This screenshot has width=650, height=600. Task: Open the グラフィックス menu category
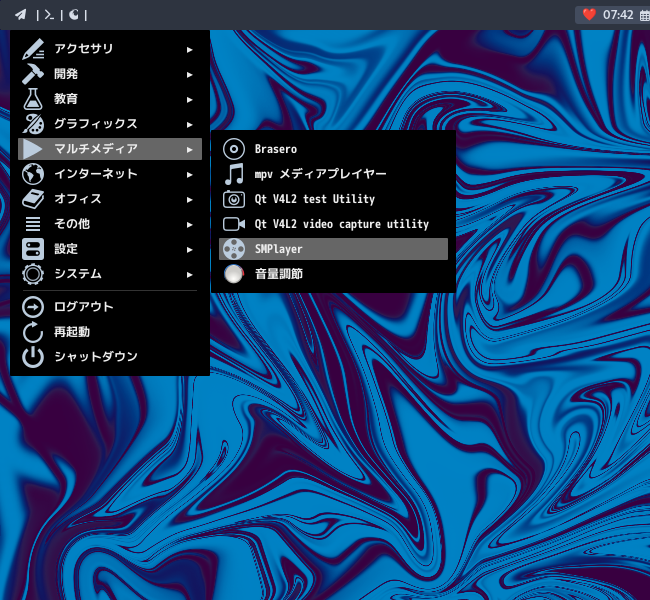(110, 124)
